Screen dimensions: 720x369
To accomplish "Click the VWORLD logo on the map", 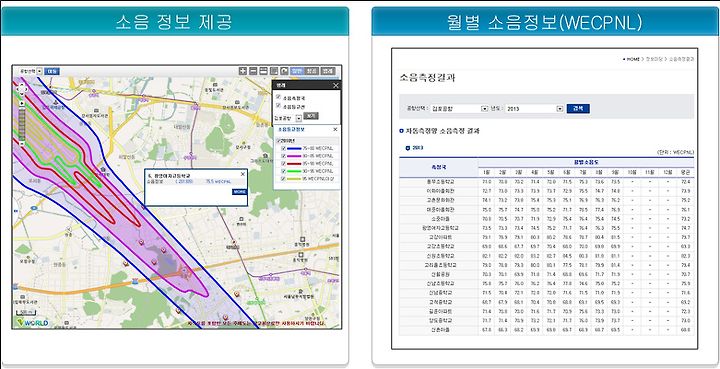I will click(32, 323).
